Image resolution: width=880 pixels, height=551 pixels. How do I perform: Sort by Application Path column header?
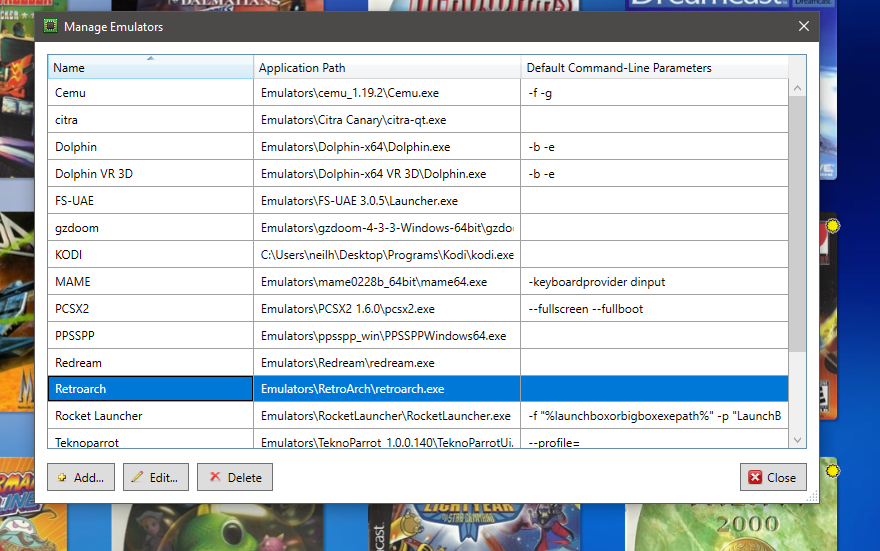[387, 67]
